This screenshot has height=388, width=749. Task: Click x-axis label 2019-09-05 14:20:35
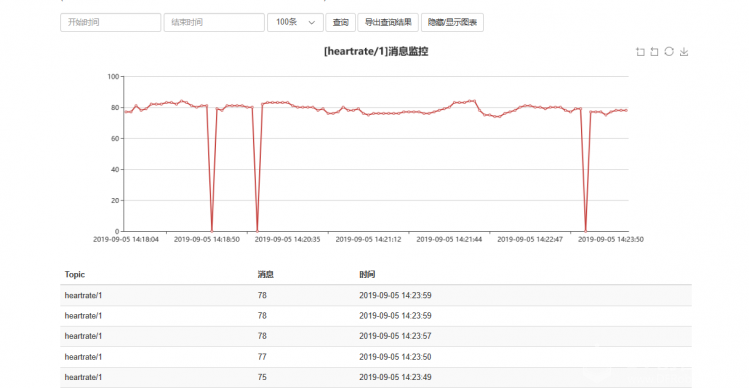pyautogui.click(x=288, y=239)
